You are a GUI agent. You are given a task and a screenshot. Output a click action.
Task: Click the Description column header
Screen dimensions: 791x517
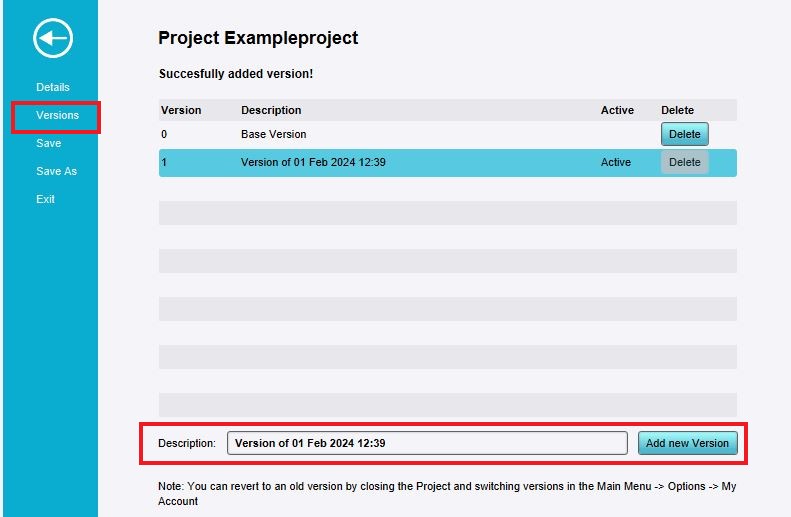coord(271,110)
